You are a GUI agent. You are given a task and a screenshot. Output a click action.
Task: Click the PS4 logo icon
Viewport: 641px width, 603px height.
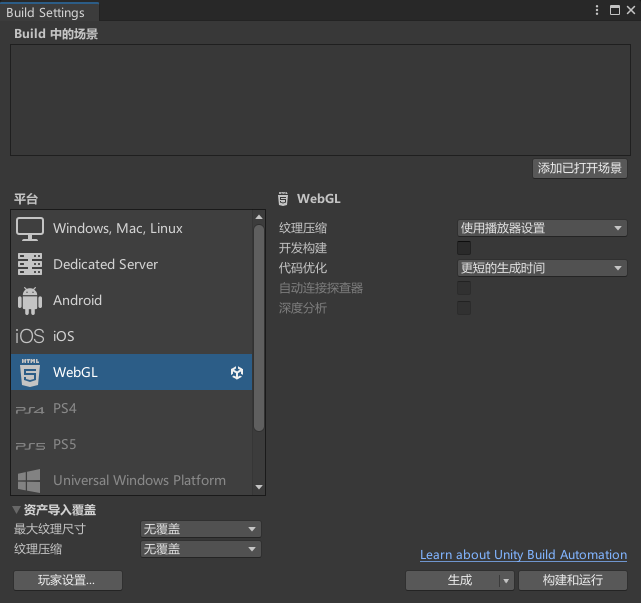(30, 409)
